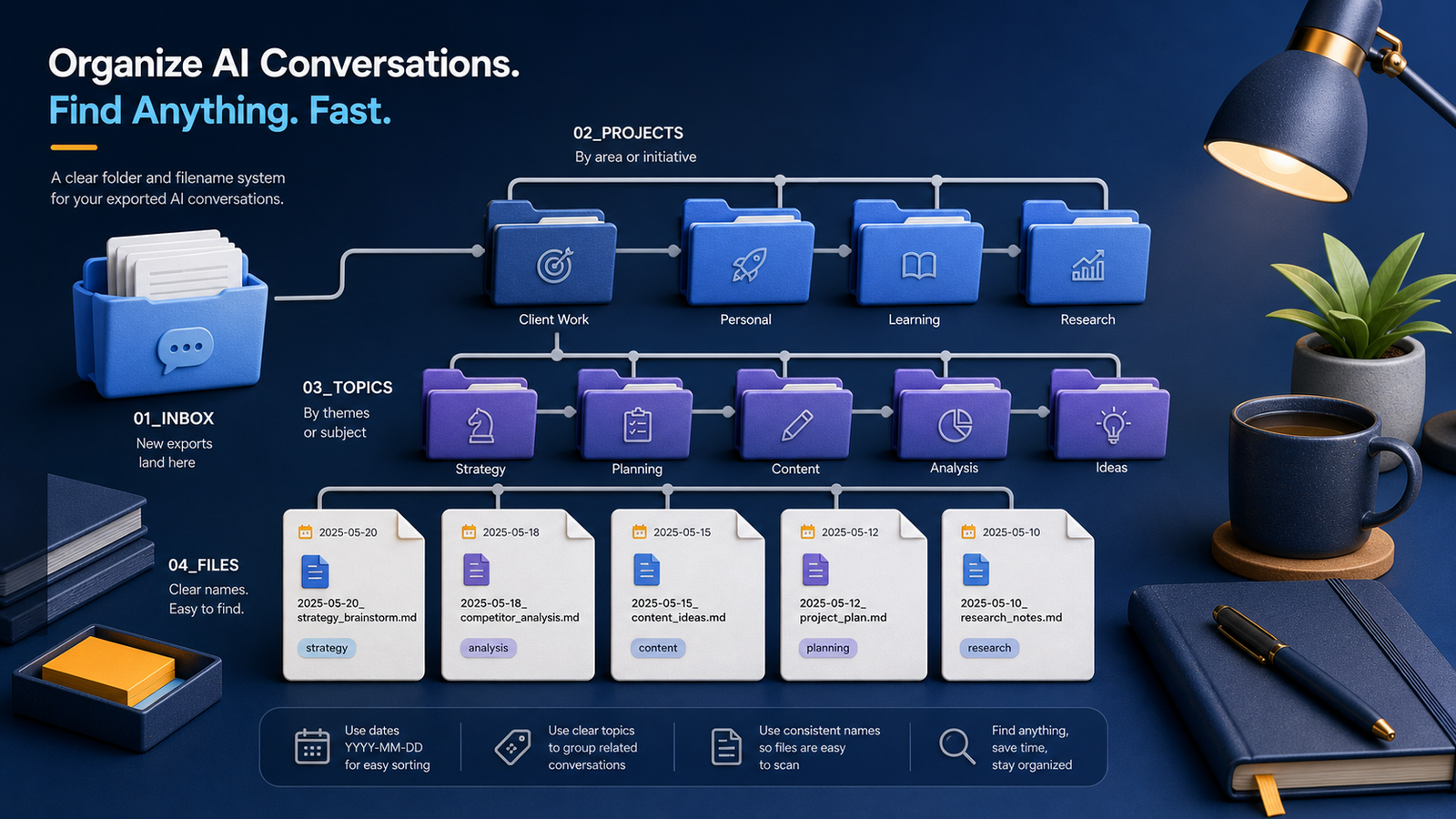Click the Organize AI Conversations. headline
The image size is (1456, 819).
284,64
